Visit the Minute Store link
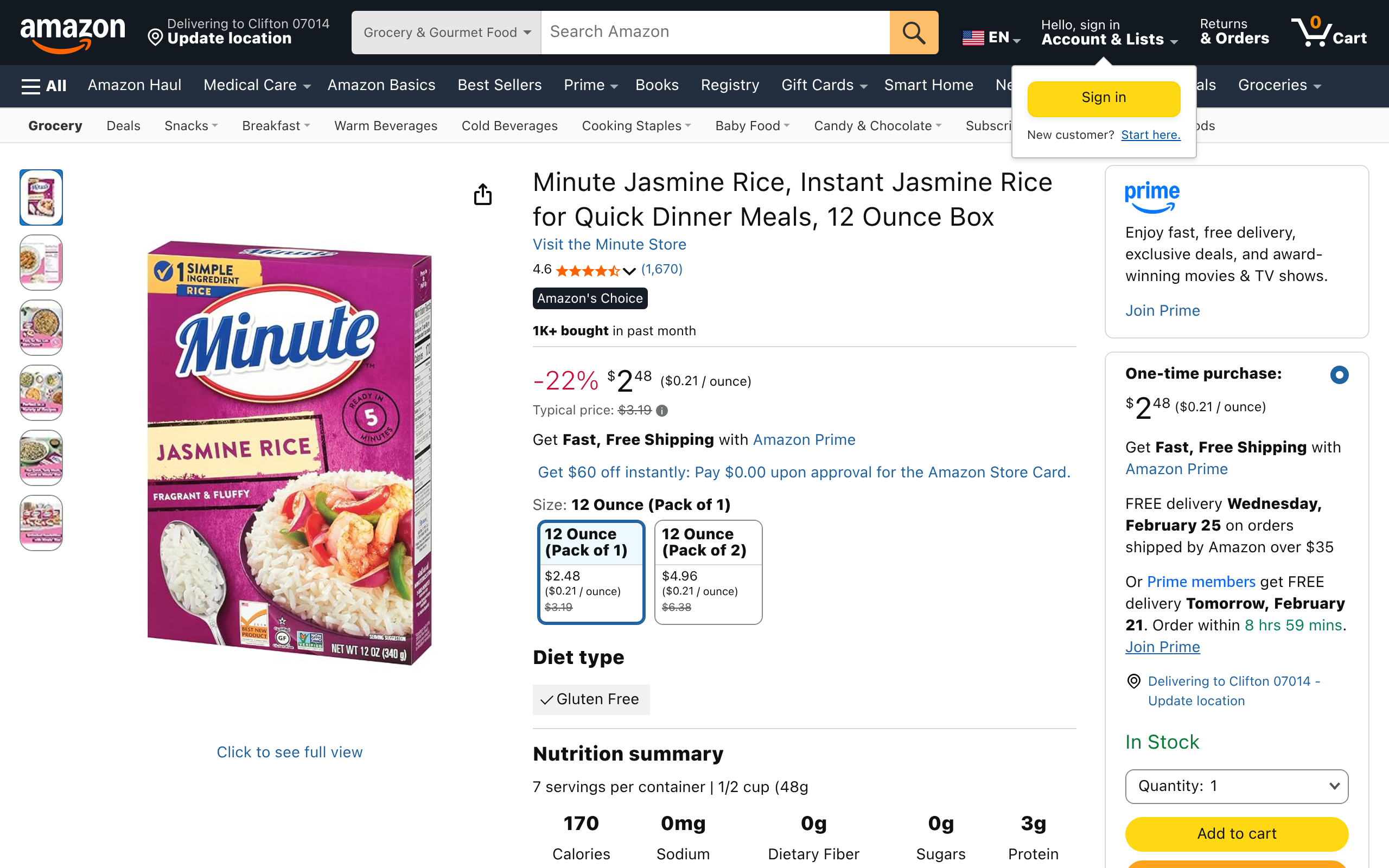 tap(609, 245)
